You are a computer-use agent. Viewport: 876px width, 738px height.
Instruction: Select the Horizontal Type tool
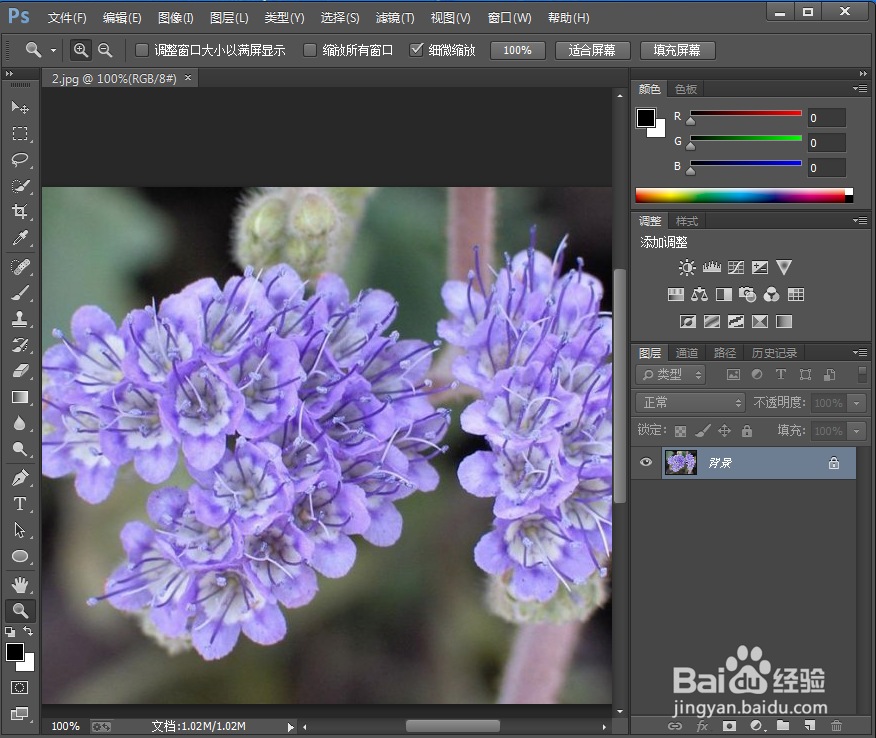tap(19, 504)
